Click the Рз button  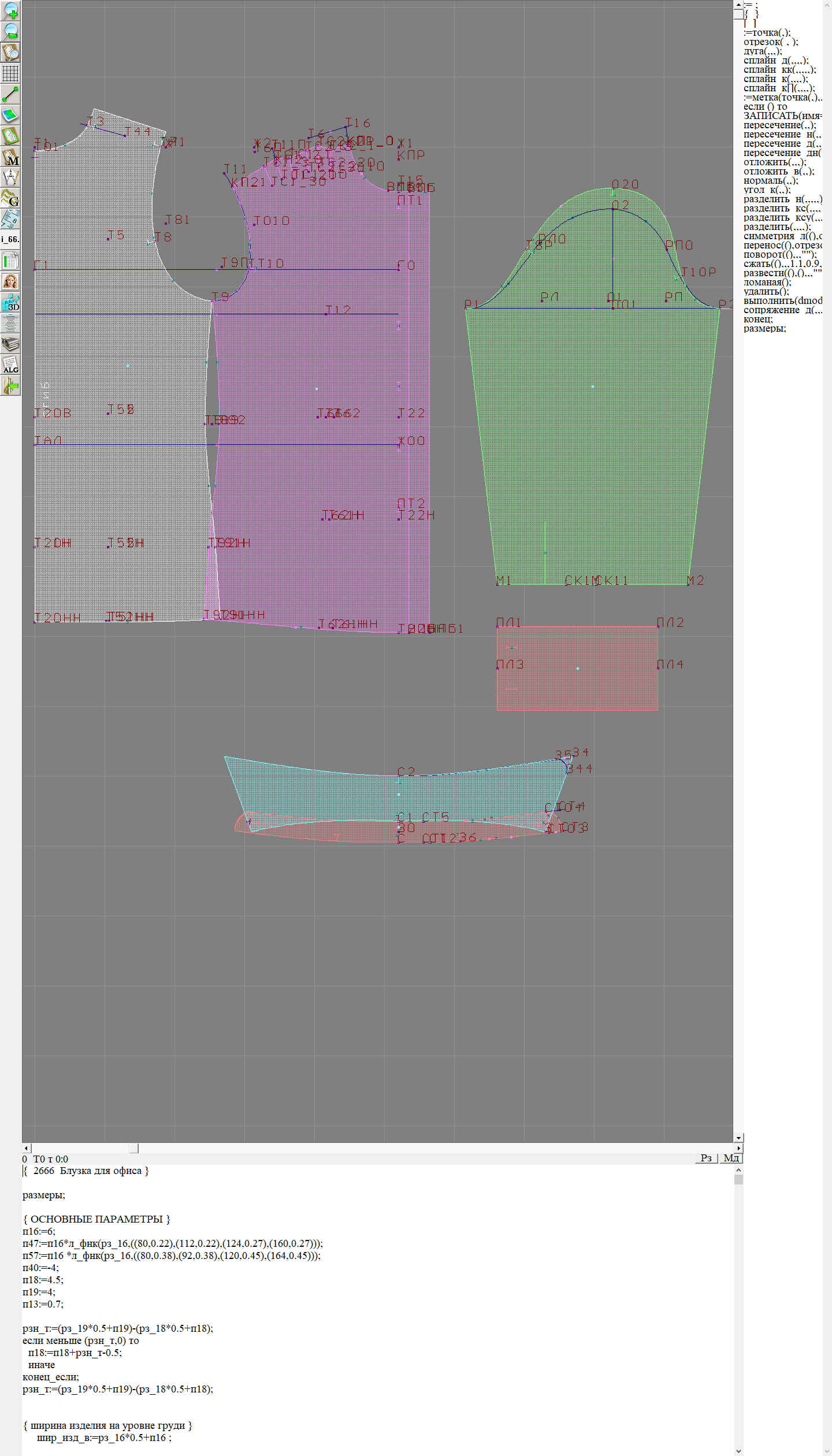[x=705, y=1158]
